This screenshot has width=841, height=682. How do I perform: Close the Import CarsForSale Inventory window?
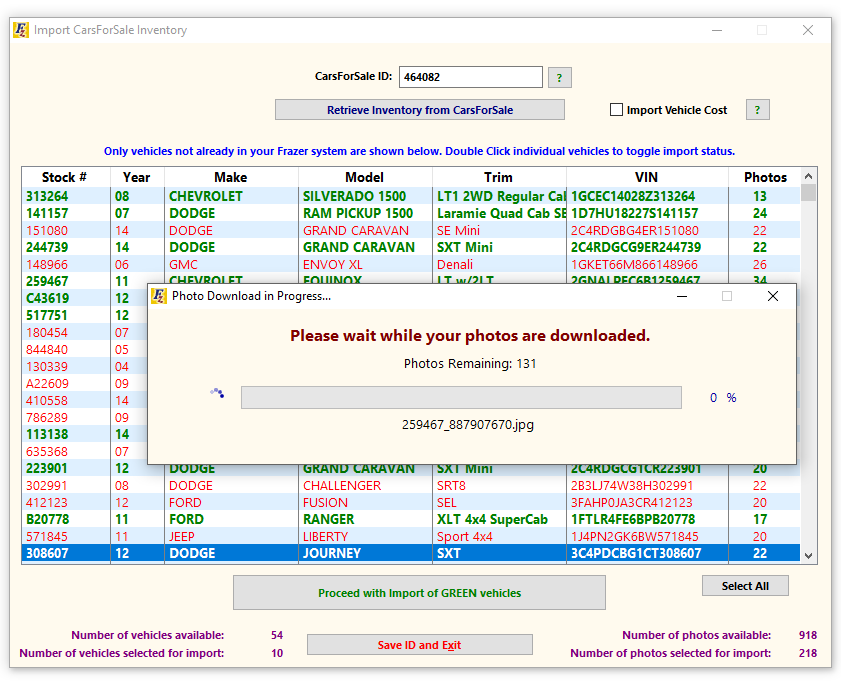[808, 30]
